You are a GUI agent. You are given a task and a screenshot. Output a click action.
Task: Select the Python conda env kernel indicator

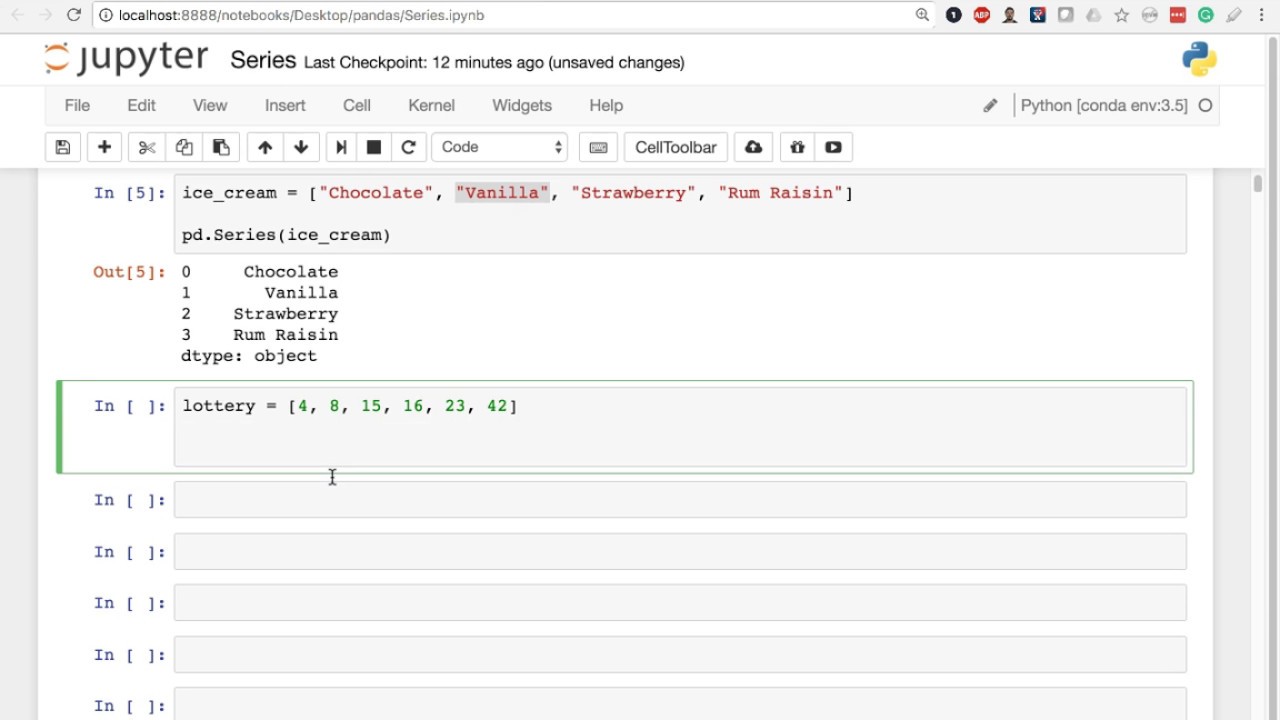point(1104,105)
